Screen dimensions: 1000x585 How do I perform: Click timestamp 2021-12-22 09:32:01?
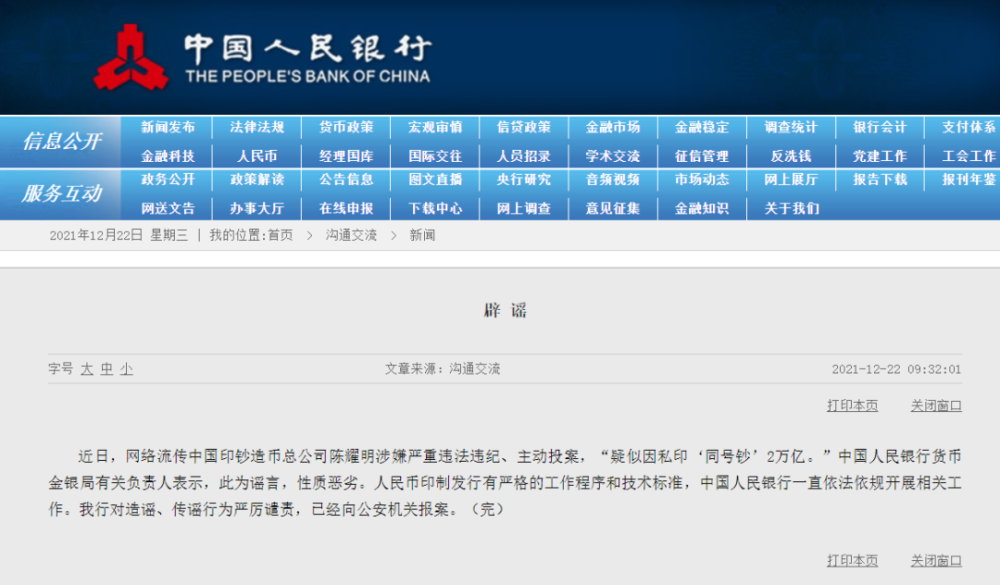pos(896,369)
